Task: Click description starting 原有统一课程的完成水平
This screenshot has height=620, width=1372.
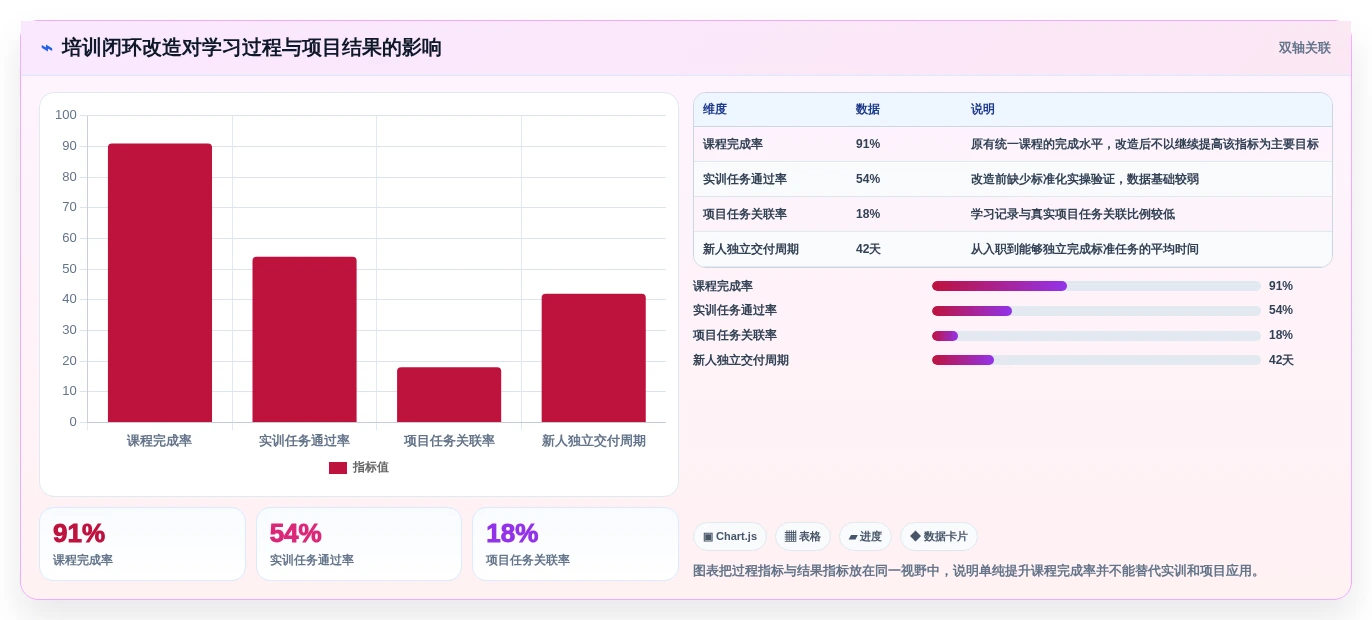Action: tap(1145, 144)
